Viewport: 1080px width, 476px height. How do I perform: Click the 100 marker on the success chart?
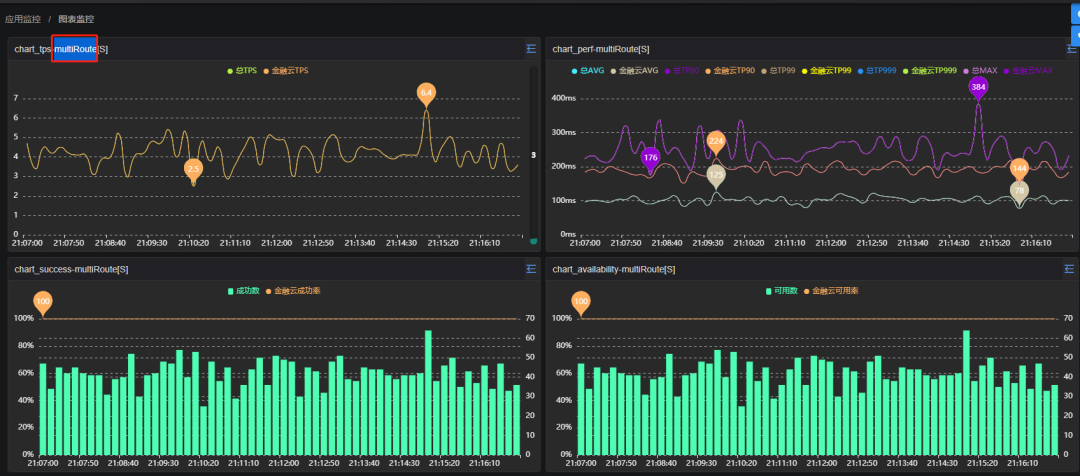[x=43, y=303]
